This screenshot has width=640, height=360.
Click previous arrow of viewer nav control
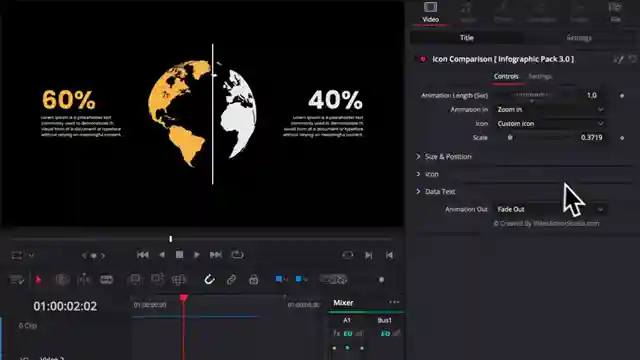point(84,256)
